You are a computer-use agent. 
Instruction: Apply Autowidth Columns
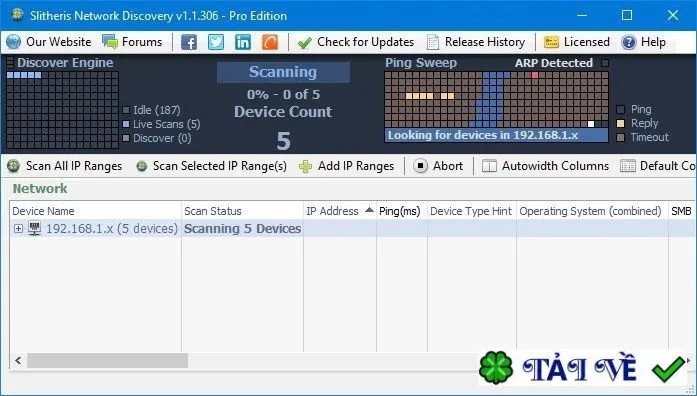tap(545, 166)
